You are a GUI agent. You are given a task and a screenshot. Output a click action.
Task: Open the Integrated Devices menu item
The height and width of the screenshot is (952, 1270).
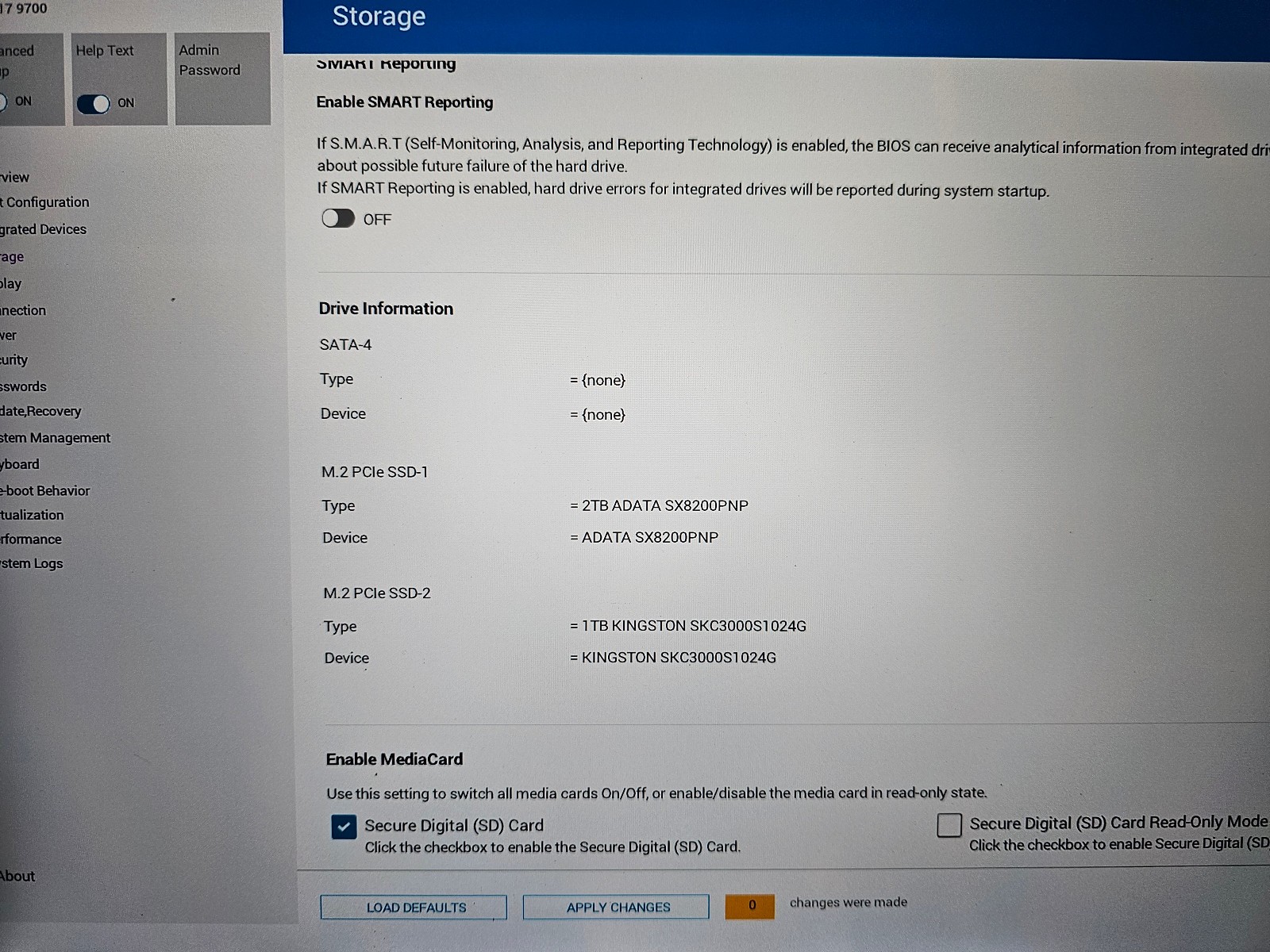(43, 229)
